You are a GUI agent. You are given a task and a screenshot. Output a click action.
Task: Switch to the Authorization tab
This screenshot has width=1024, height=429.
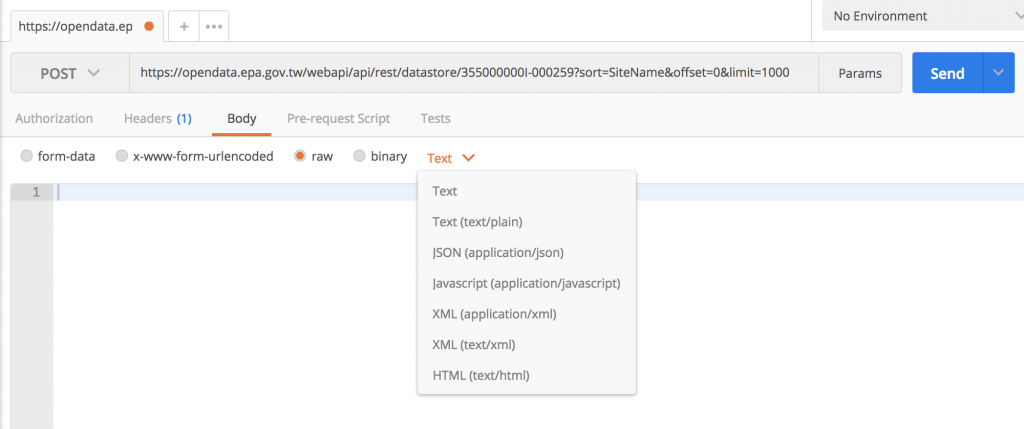pos(54,118)
